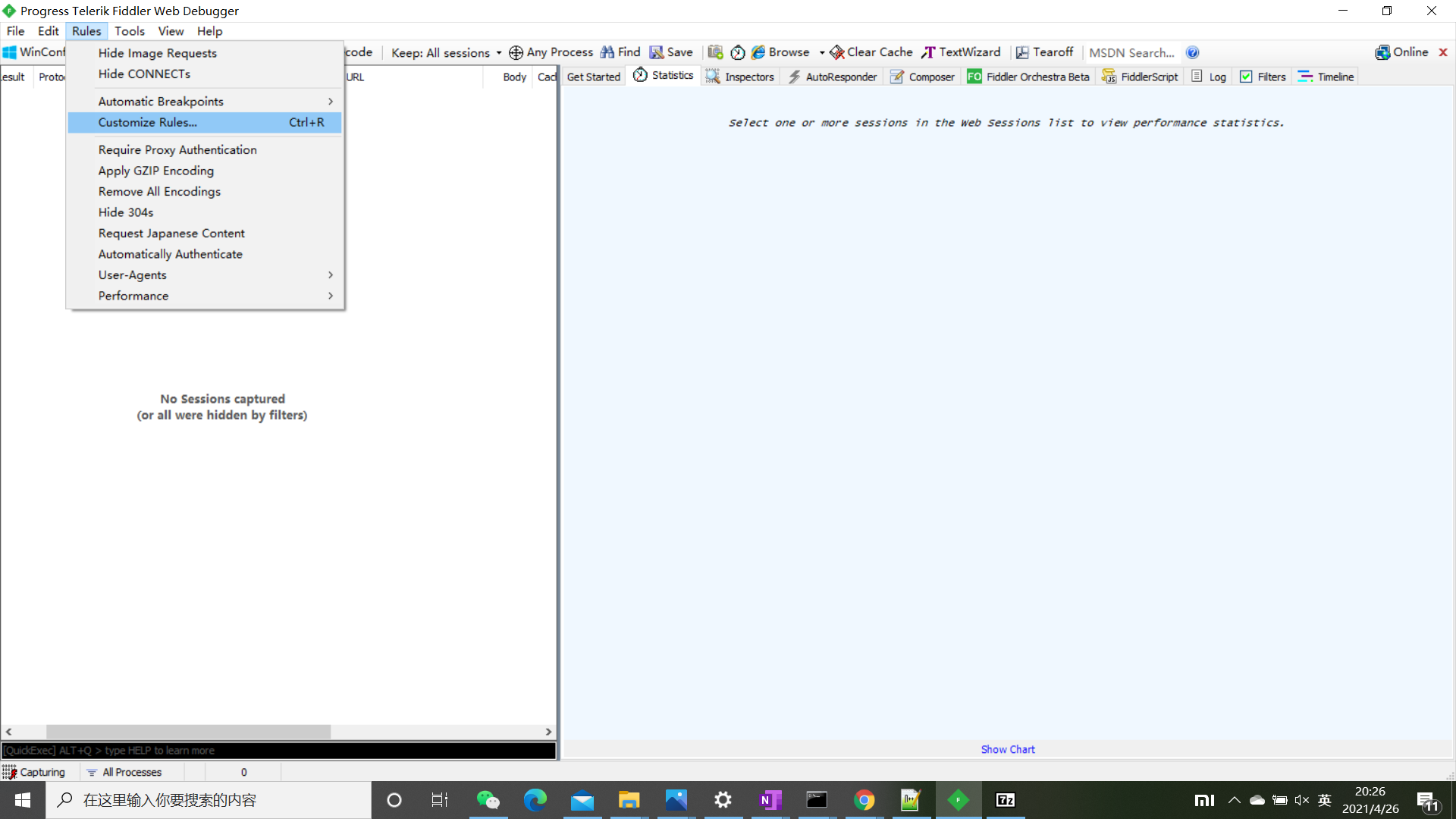The image size is (1456, 819).
Task: Open 7-Zip from the taskbar
Action: click(1005, 800)
